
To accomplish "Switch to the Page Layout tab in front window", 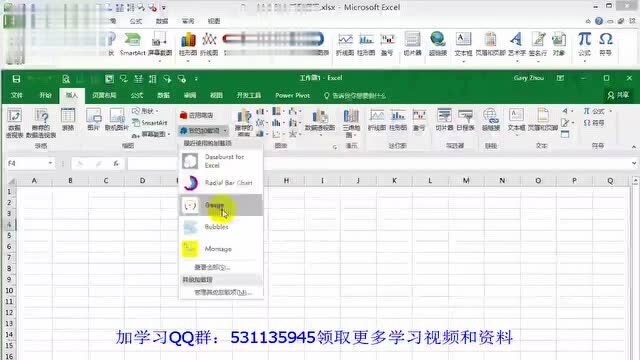I will [104, 95].
